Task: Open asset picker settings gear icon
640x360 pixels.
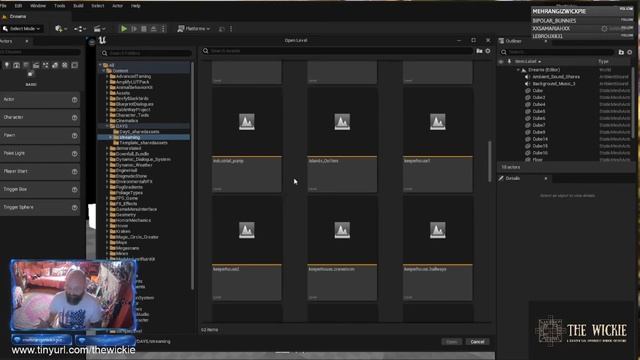Action: (488, 51)
